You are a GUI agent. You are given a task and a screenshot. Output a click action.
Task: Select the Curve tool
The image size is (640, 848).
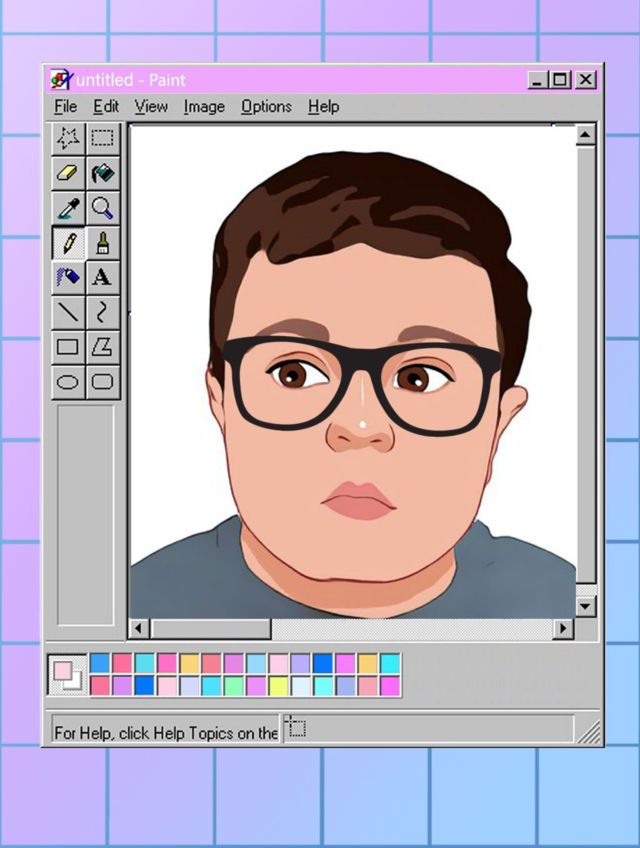pyautogui.click(x=102, y=312)
